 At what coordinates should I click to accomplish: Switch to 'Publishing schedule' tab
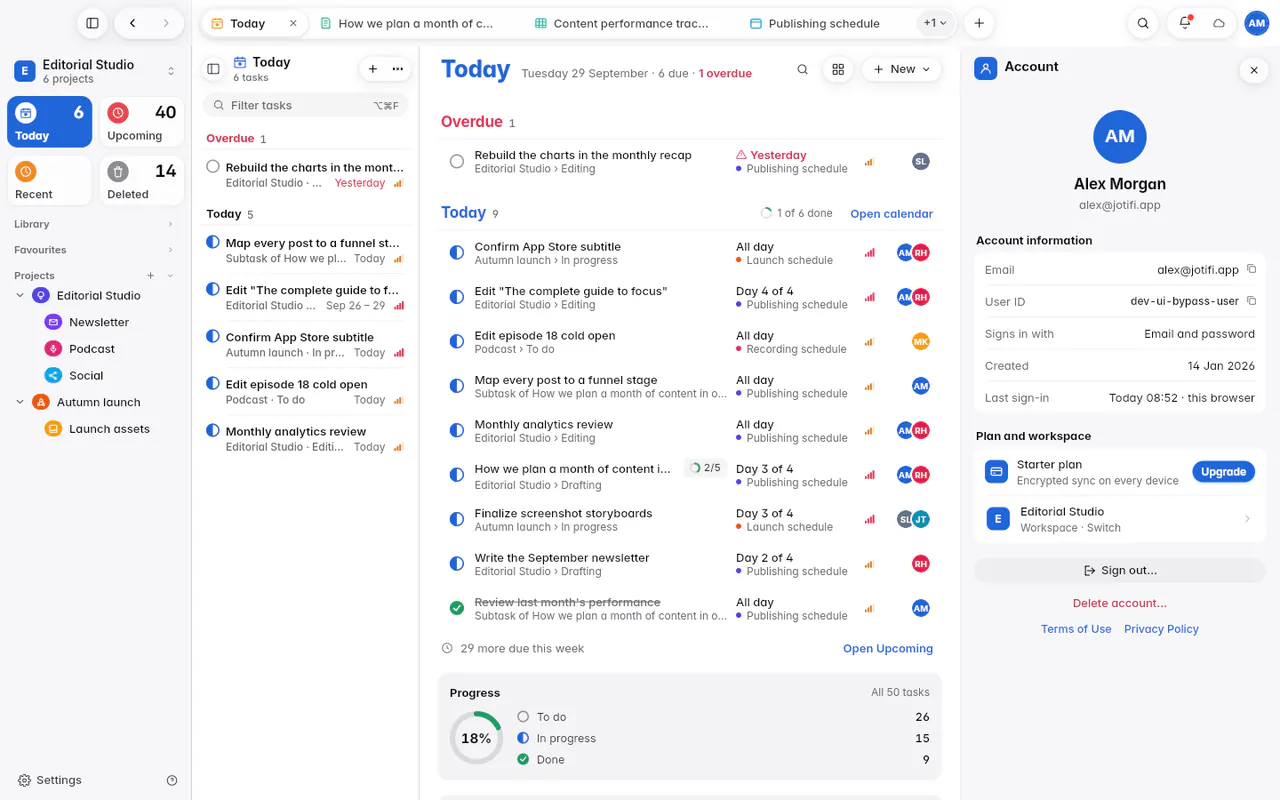(x=814, y=23)
